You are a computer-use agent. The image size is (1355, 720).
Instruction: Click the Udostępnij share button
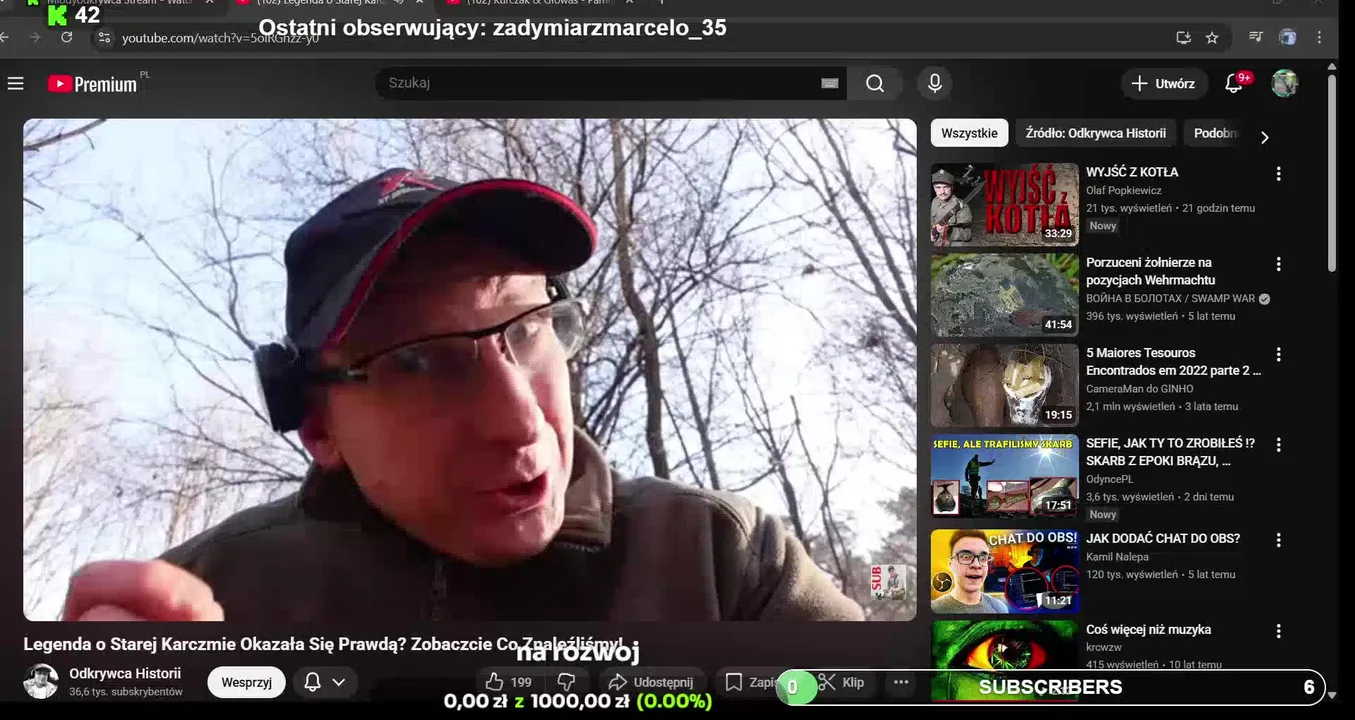coord(651,682)
